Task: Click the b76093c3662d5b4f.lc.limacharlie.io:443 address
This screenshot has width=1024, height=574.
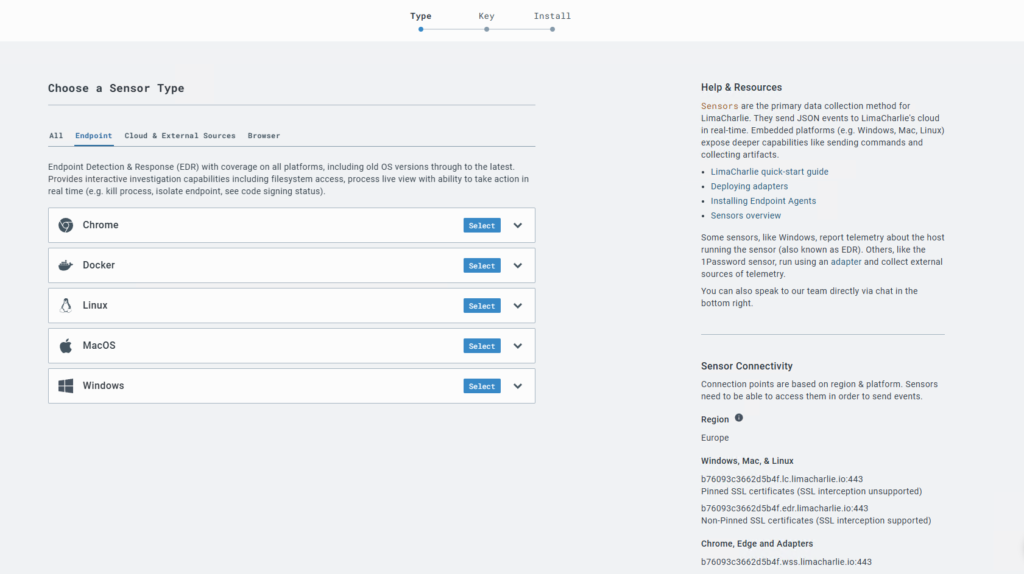Action: (x=782, y=479)
